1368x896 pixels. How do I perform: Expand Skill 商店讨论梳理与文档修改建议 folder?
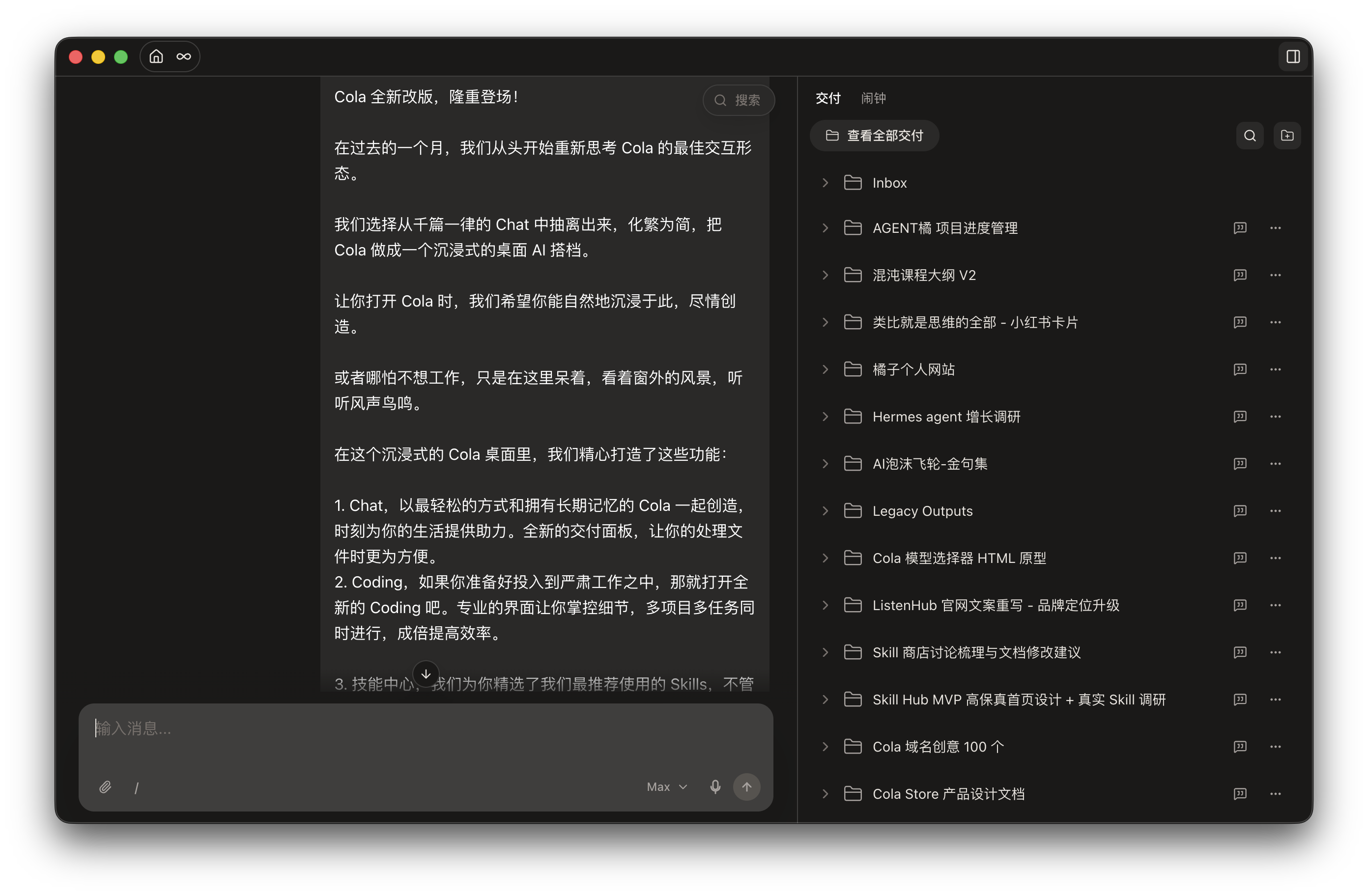(x=826, y=652)
